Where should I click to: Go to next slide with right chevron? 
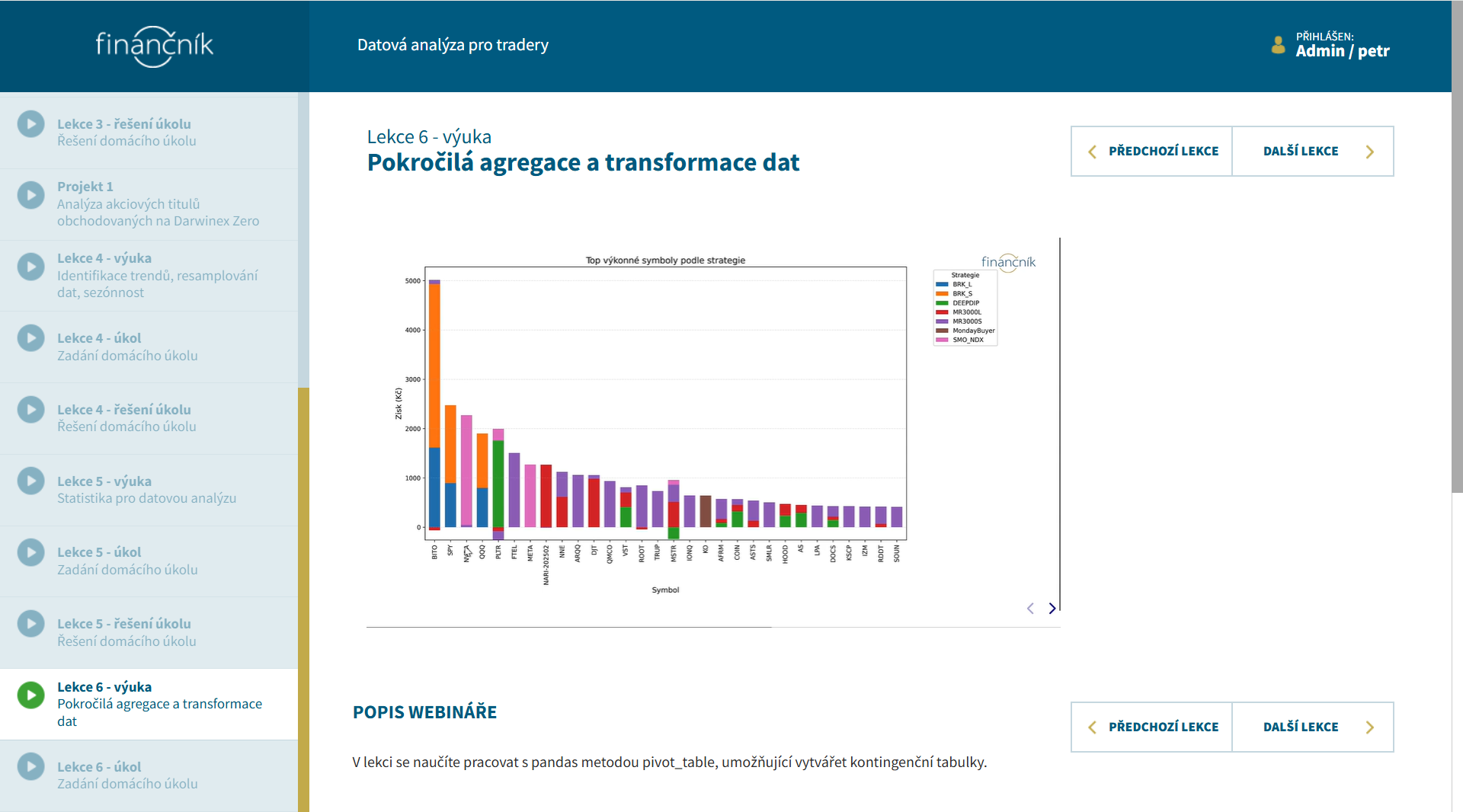tap(1052, 608)
